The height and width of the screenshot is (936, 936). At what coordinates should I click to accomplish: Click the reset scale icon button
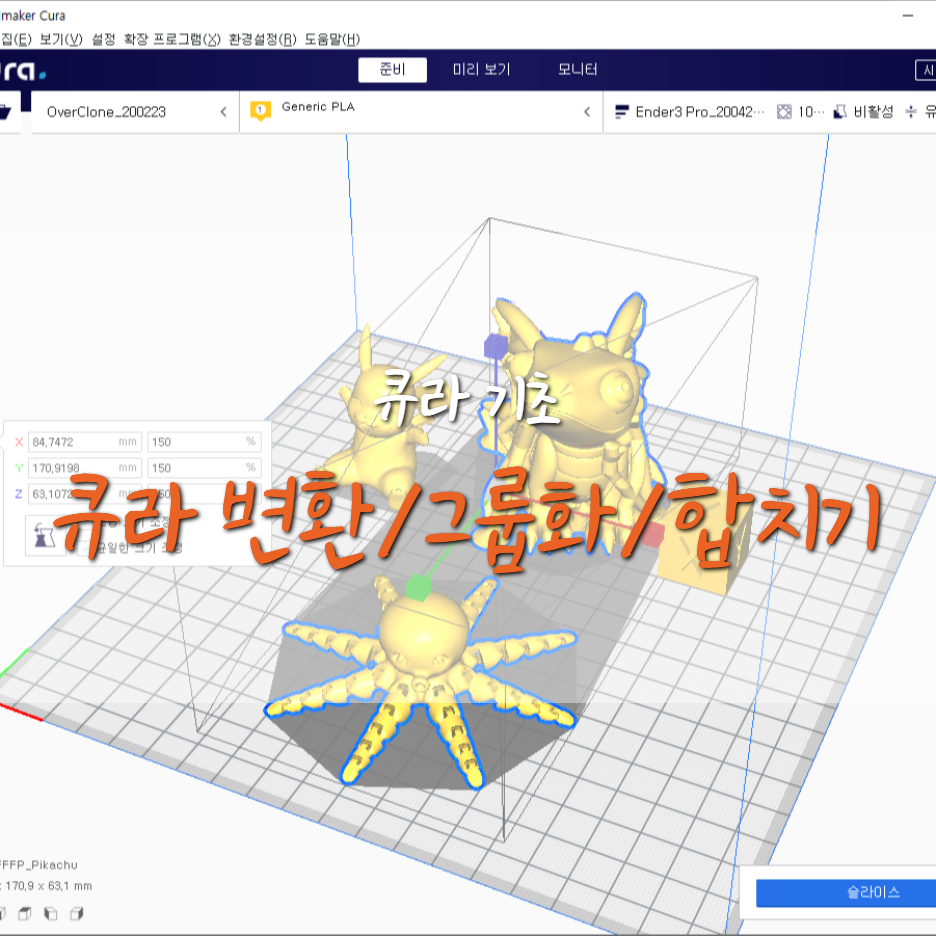[x=45, y=536]
